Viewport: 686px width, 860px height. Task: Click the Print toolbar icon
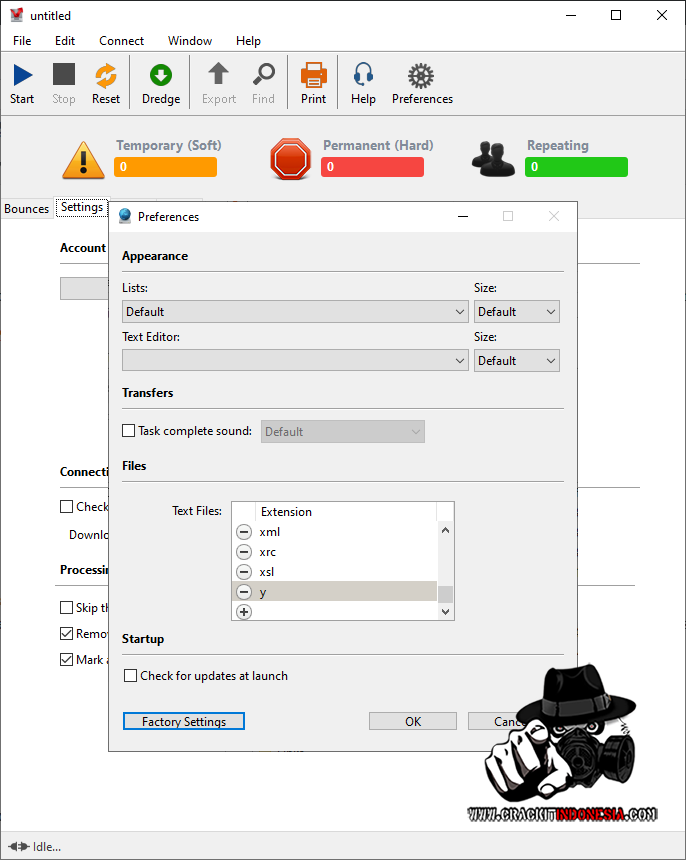coord(313,76)
